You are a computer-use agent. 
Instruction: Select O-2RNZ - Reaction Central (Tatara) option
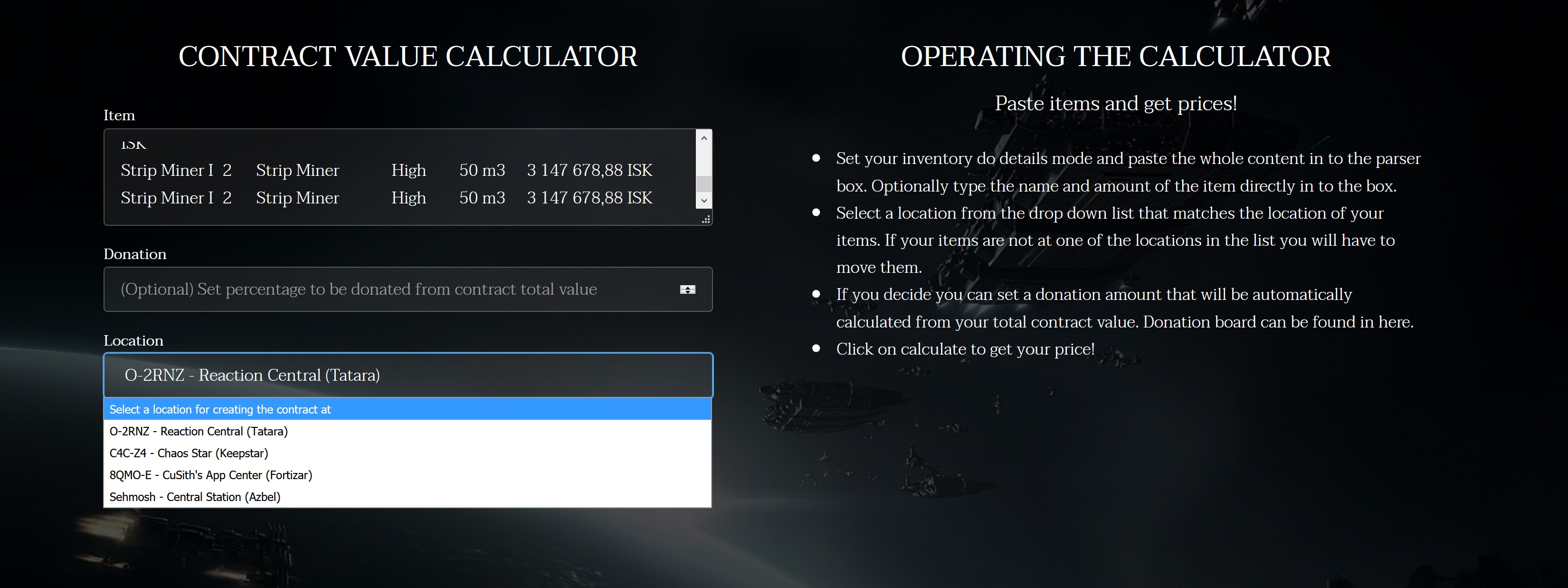click(x=407, y=432)
